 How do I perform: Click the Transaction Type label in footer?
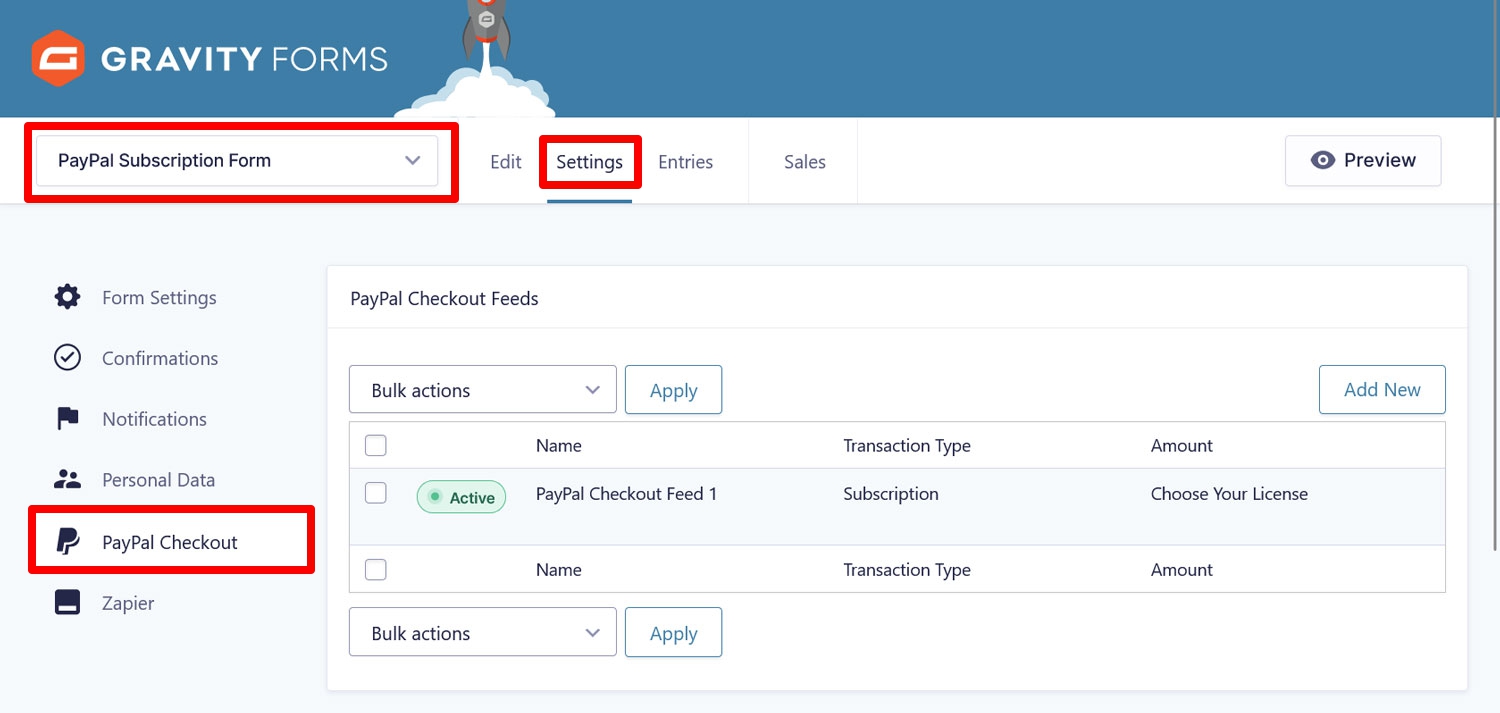pos(907,570)
